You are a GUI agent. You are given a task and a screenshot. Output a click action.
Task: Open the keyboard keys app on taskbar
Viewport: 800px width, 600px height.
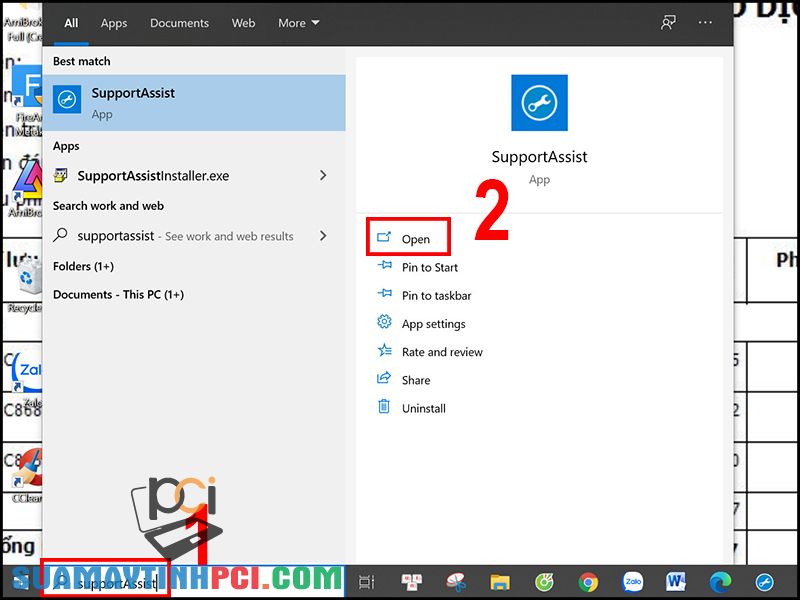(411, 582)
